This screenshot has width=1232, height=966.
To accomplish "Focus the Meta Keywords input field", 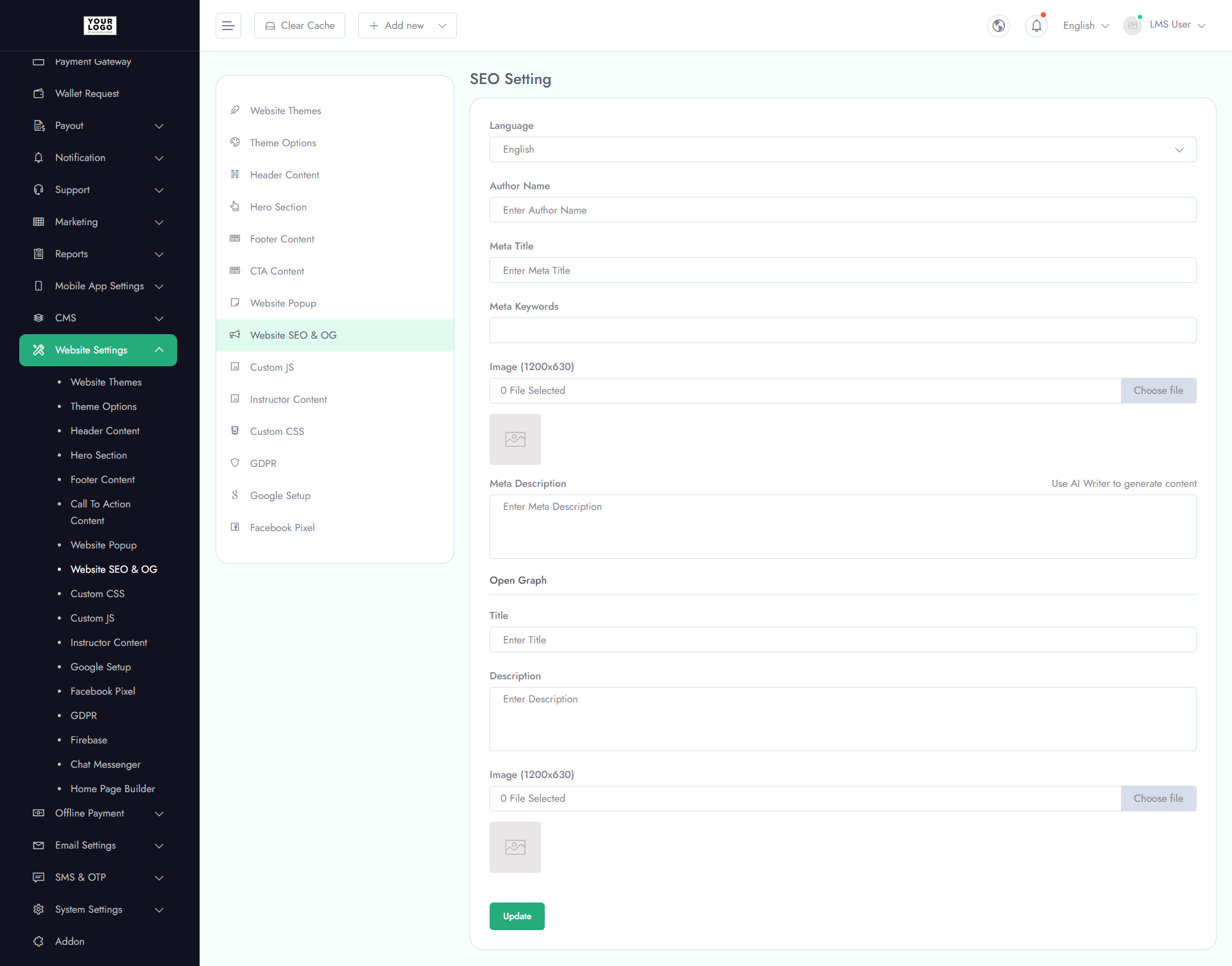I will point(843,330).
